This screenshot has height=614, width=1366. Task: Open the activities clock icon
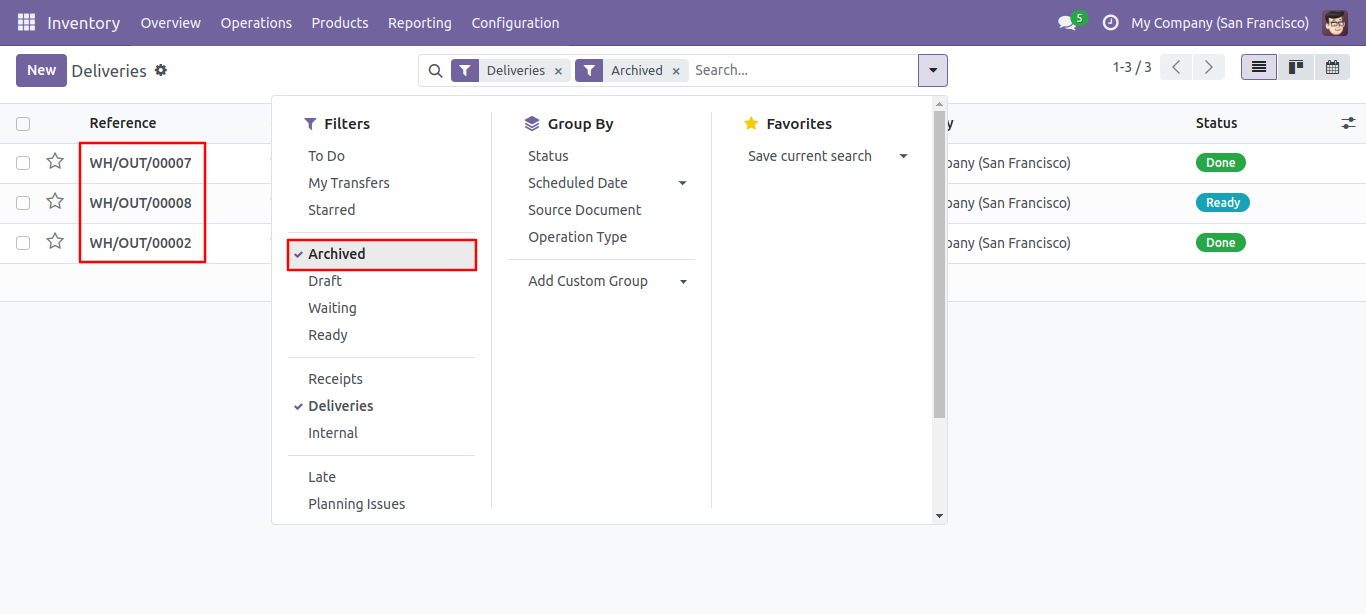point(1110,23)
